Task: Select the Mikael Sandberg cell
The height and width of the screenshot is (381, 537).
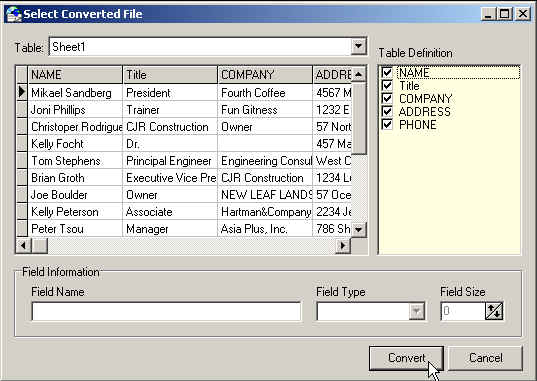Action: [x=75, y=93]
